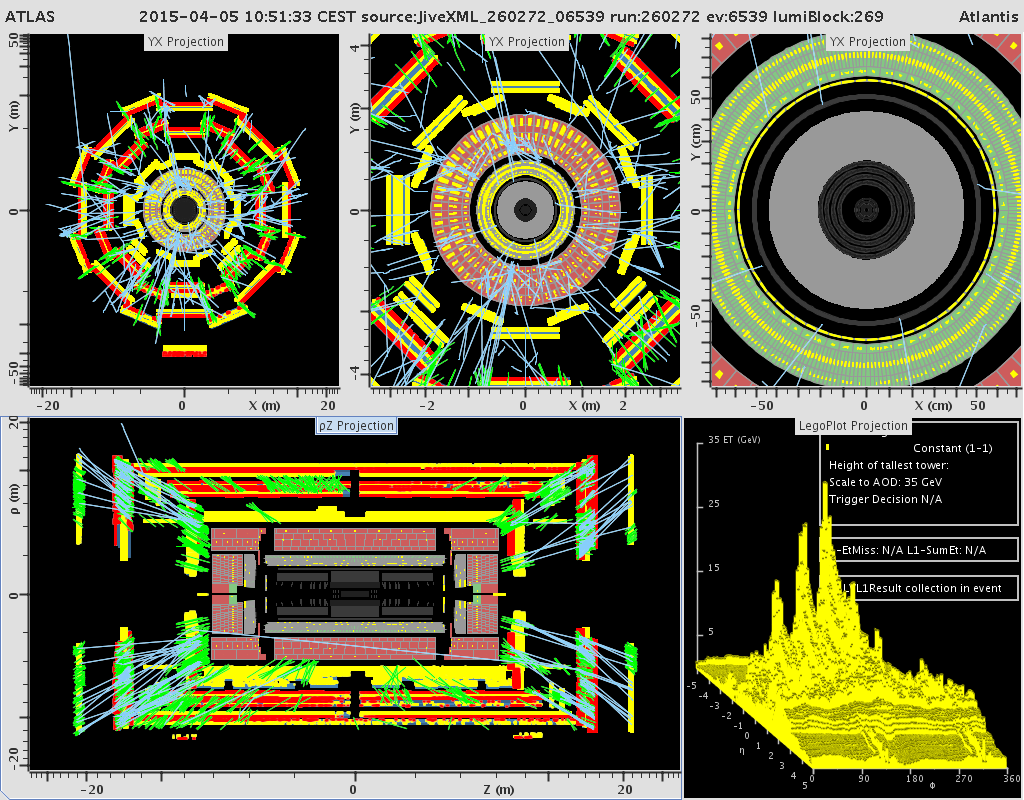The width and height of the screenshot is (1024, 800).
Task: Activate the ρZ Projection label
Action: (356, 426)
